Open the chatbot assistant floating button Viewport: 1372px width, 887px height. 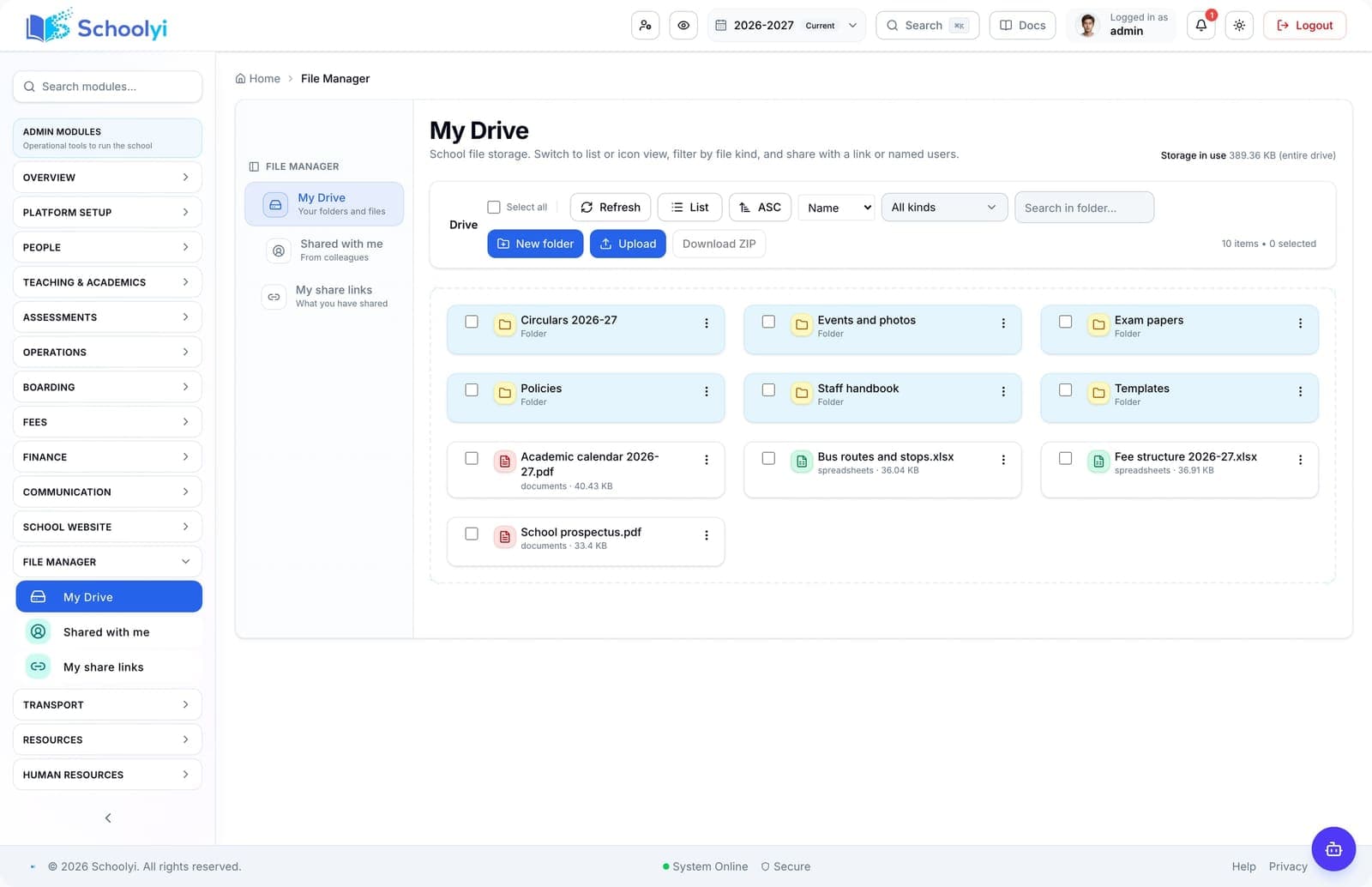(1333, 849)
